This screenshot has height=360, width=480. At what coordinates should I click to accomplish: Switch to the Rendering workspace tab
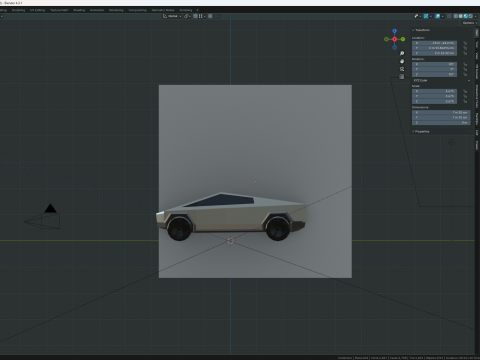(x=116, y=10)
